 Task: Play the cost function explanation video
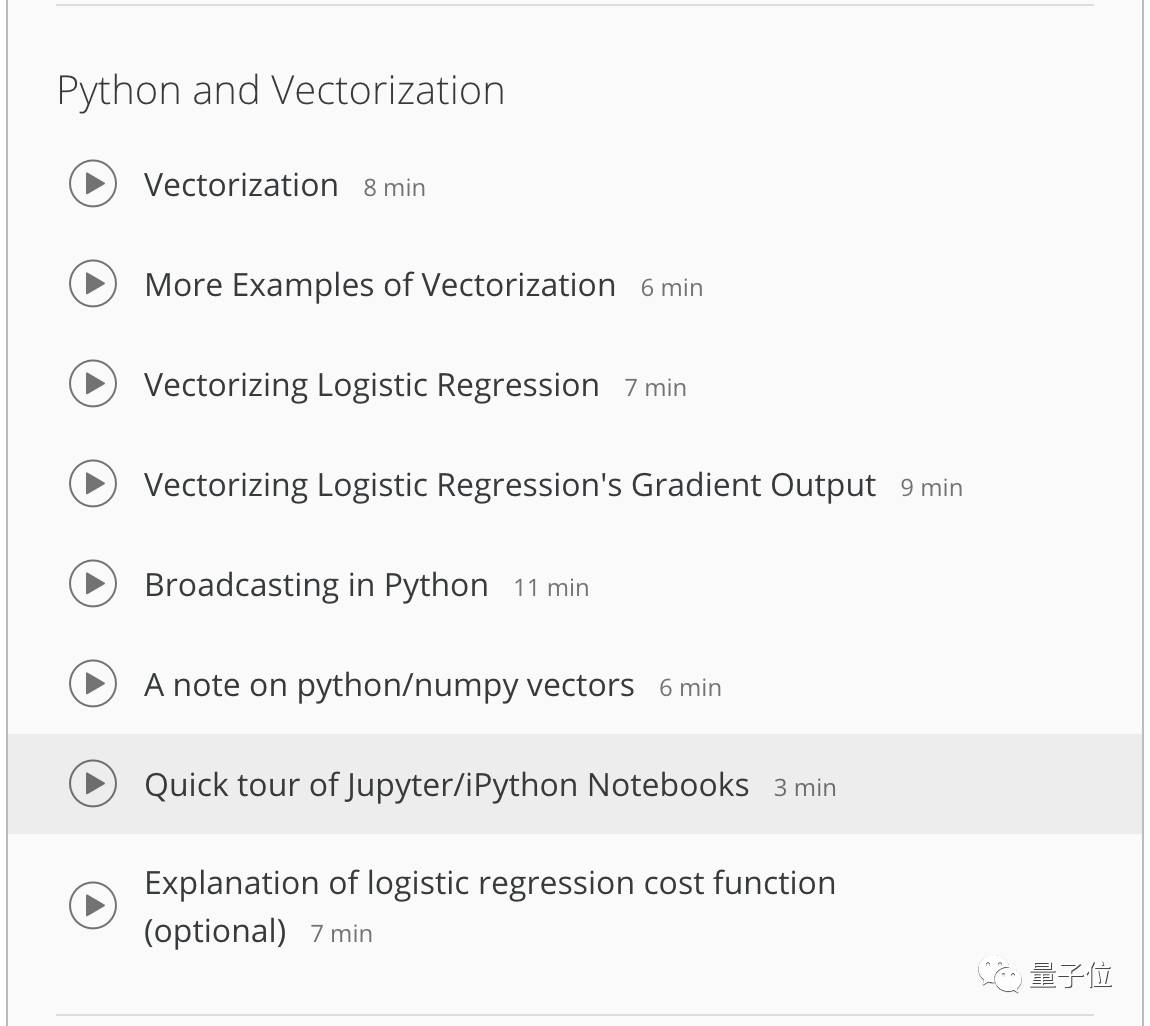93,906
